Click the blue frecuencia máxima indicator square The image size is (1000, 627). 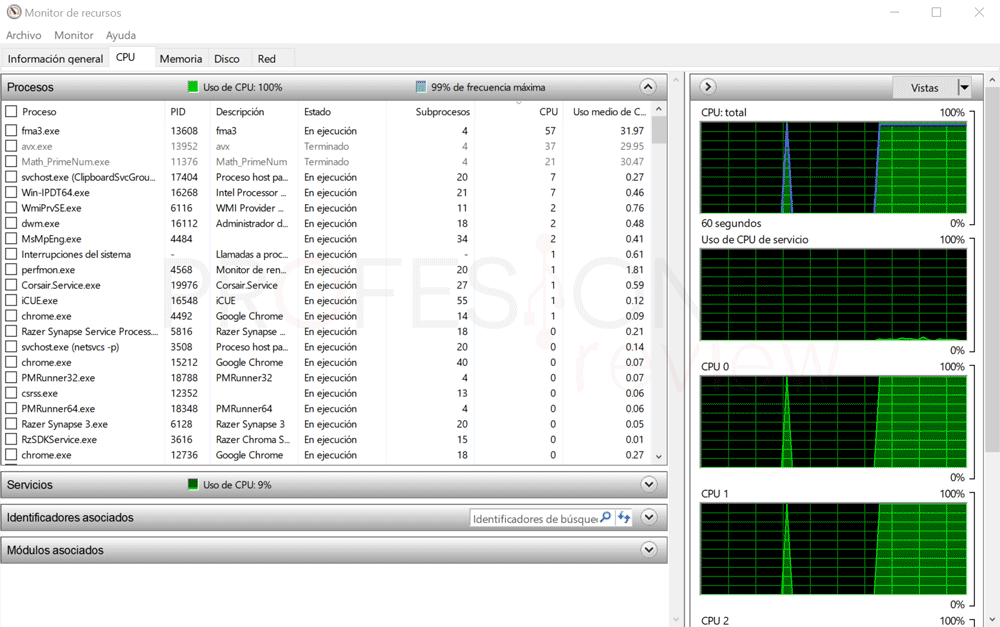tap(421, 87)
